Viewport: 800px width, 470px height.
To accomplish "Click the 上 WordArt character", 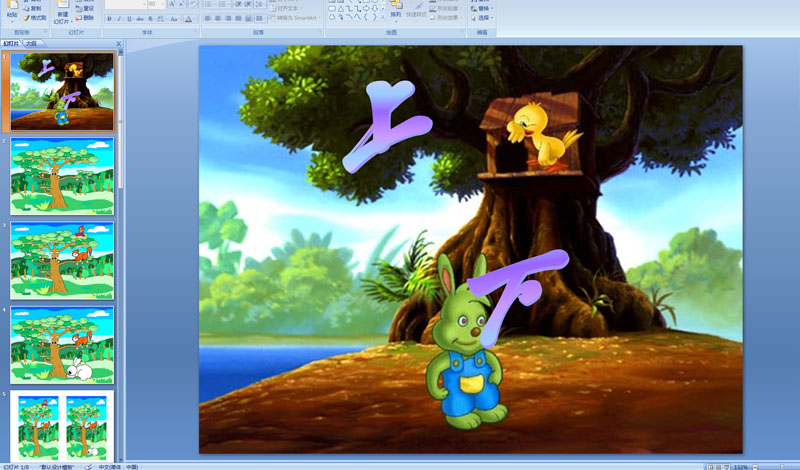I will (x=387, y=125).
